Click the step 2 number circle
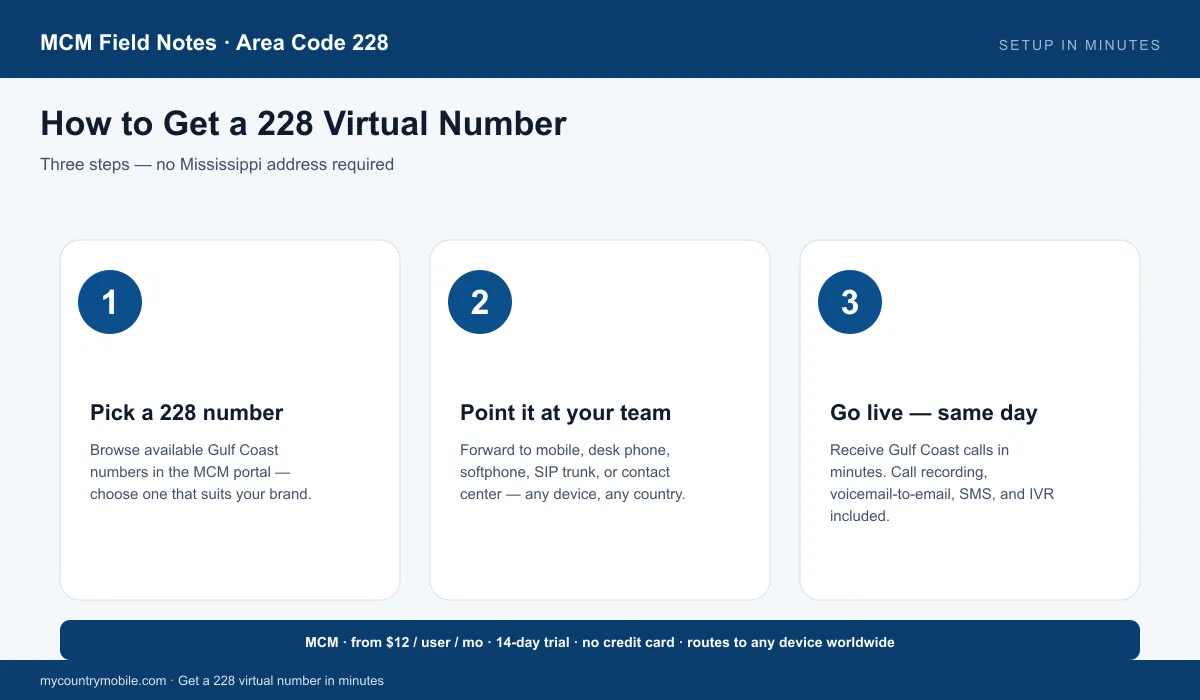This screenshot has width=1200, height=700. [480, 302]
